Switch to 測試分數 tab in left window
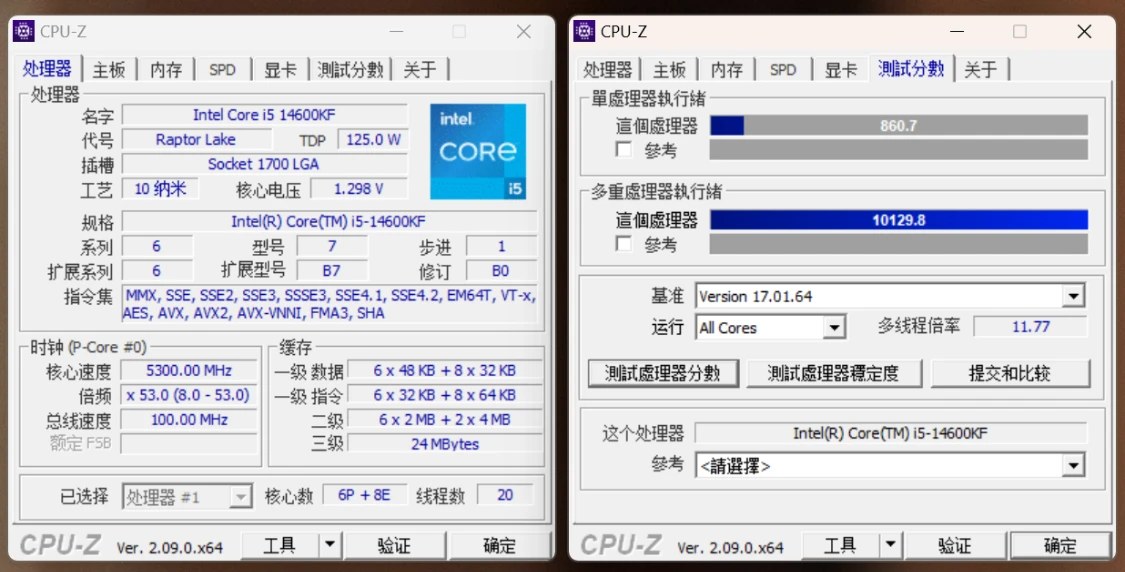The width and height of the screenshot is (1125, 572). click(x=350, y=70)
